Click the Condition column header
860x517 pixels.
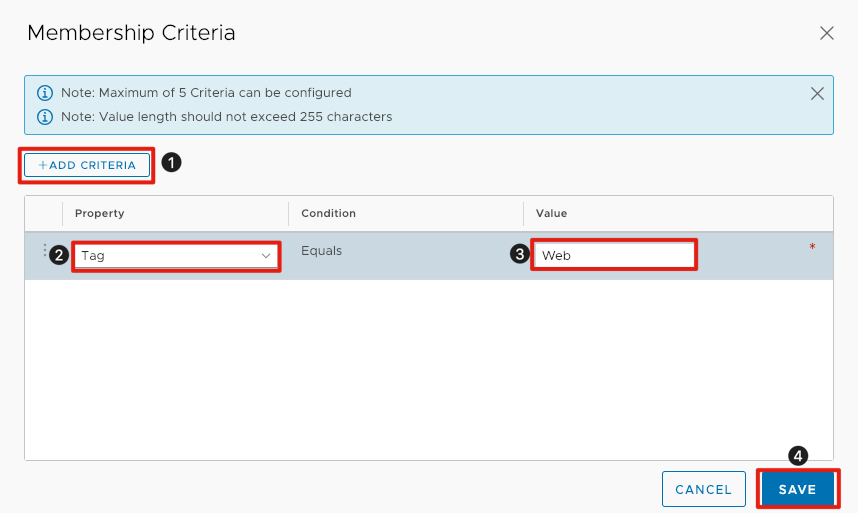click(x=328, y=213)
